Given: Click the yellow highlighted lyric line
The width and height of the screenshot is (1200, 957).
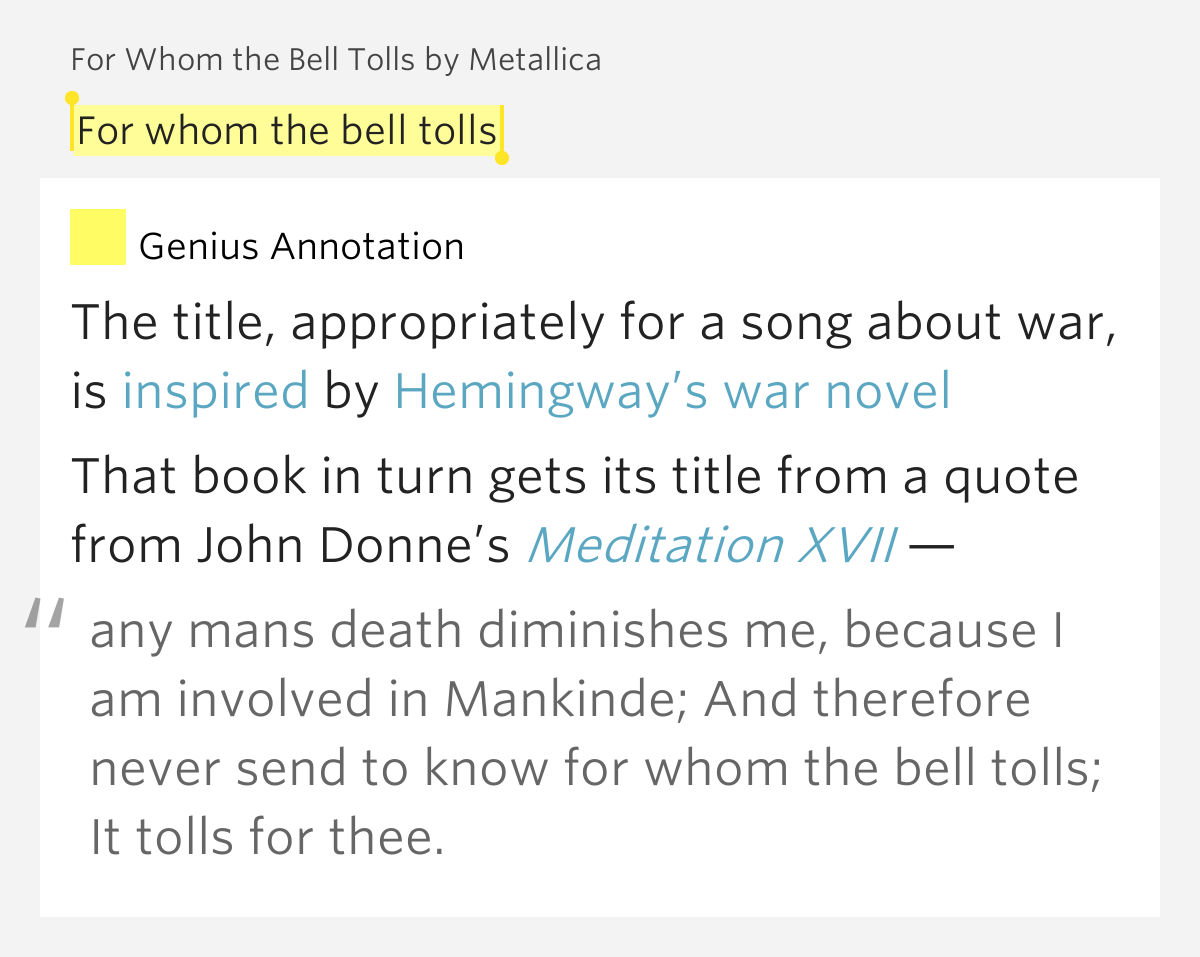Looking at the screenshot, I should tap(287, 131).
